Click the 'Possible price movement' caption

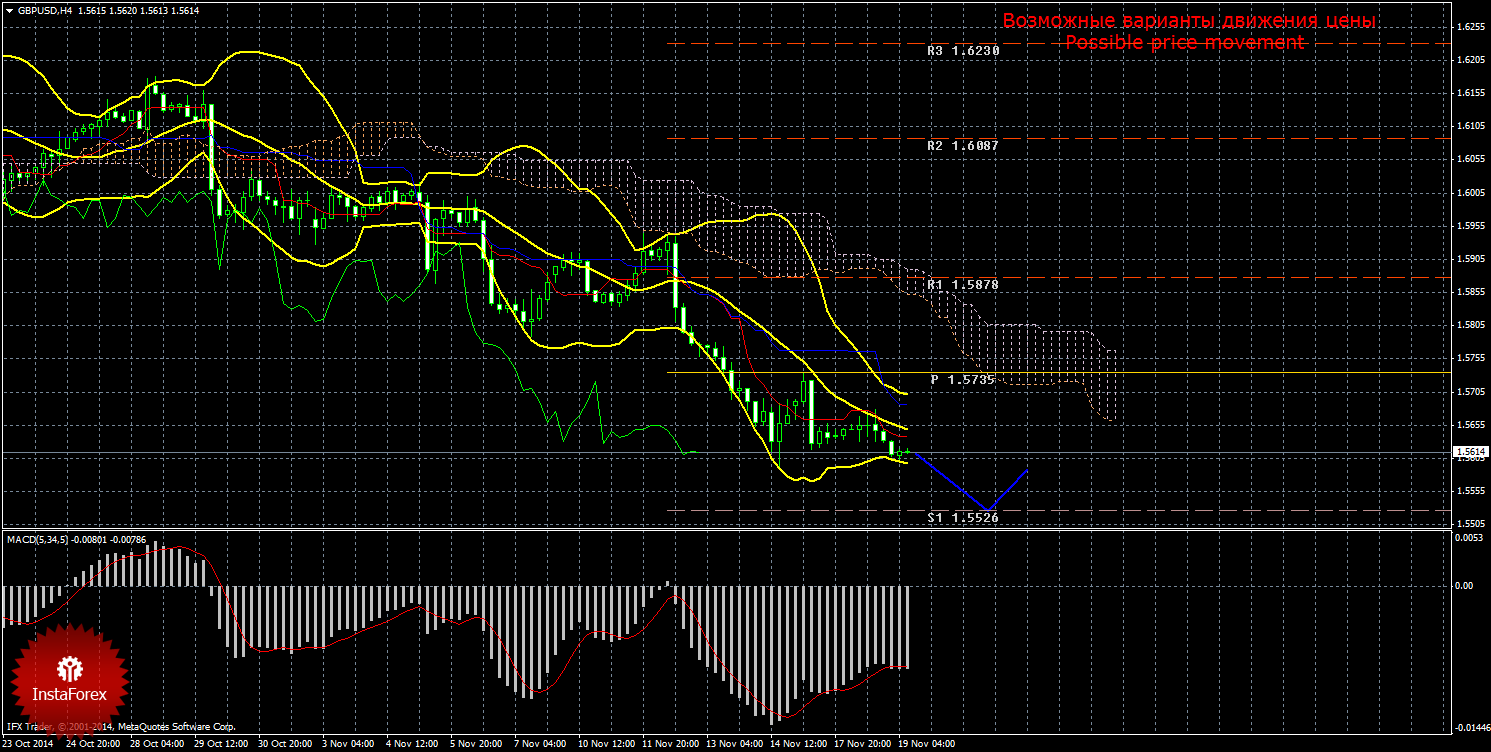point(1184,42)
